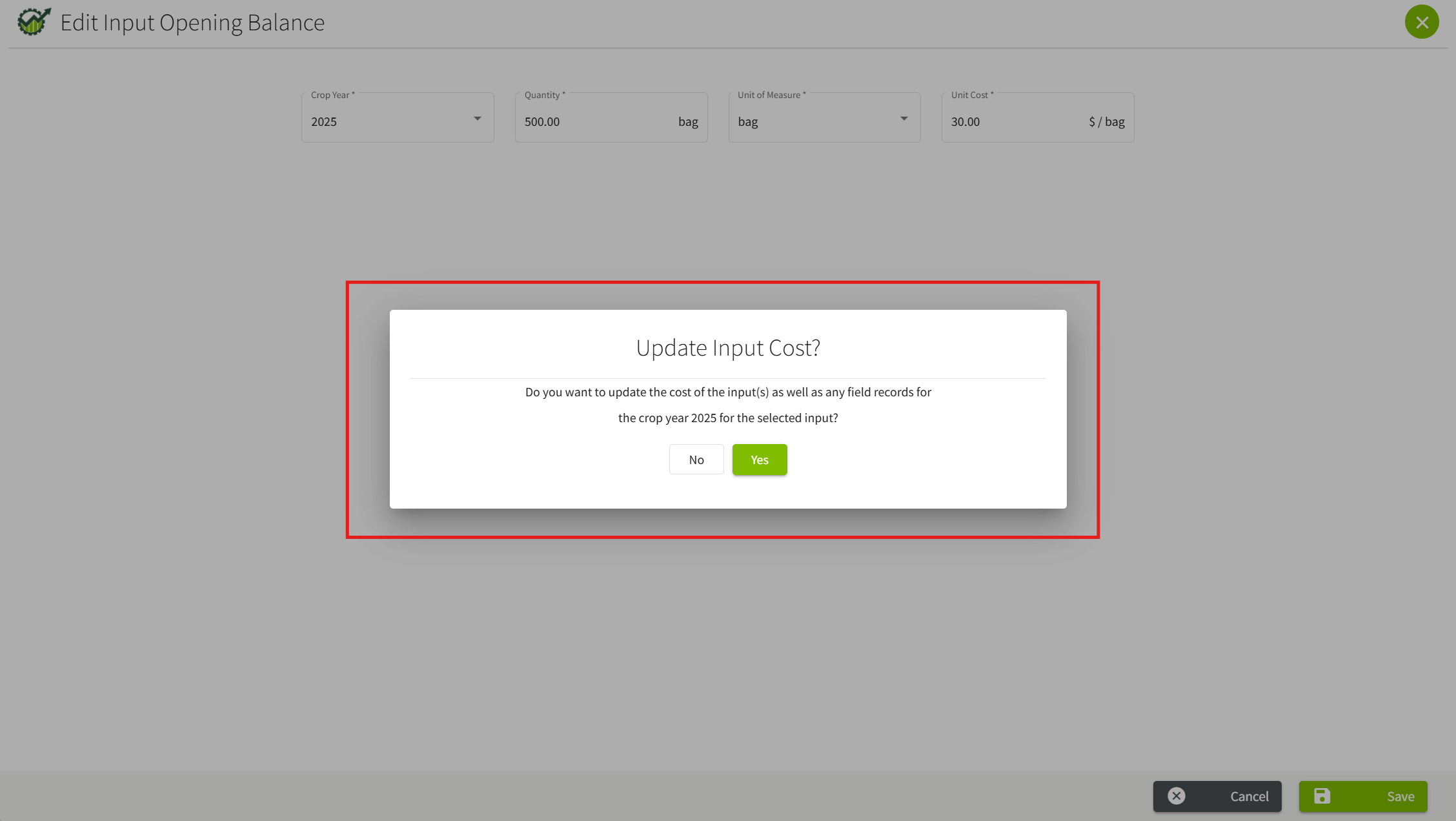Click the bag suffix in Quantity field
This screenshot has width=1456, height=821.
tap(687, 121)
